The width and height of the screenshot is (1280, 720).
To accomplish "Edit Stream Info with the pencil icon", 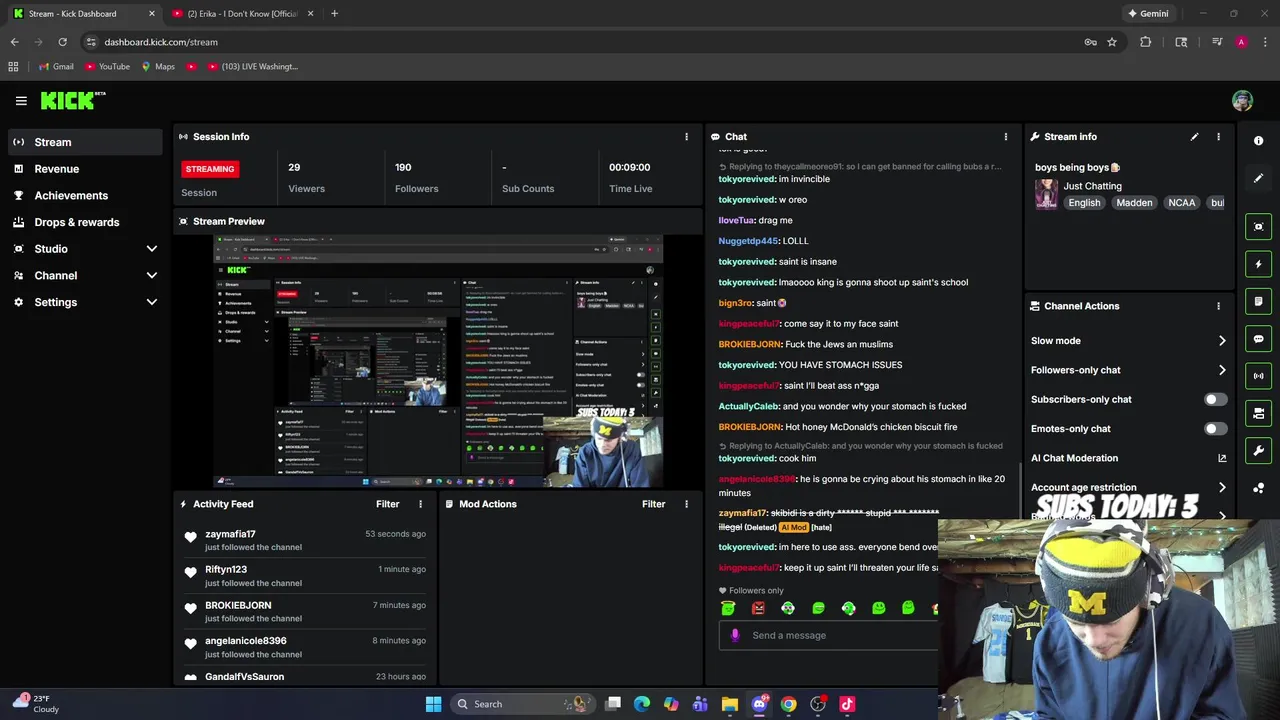I will click(1194, 137).
